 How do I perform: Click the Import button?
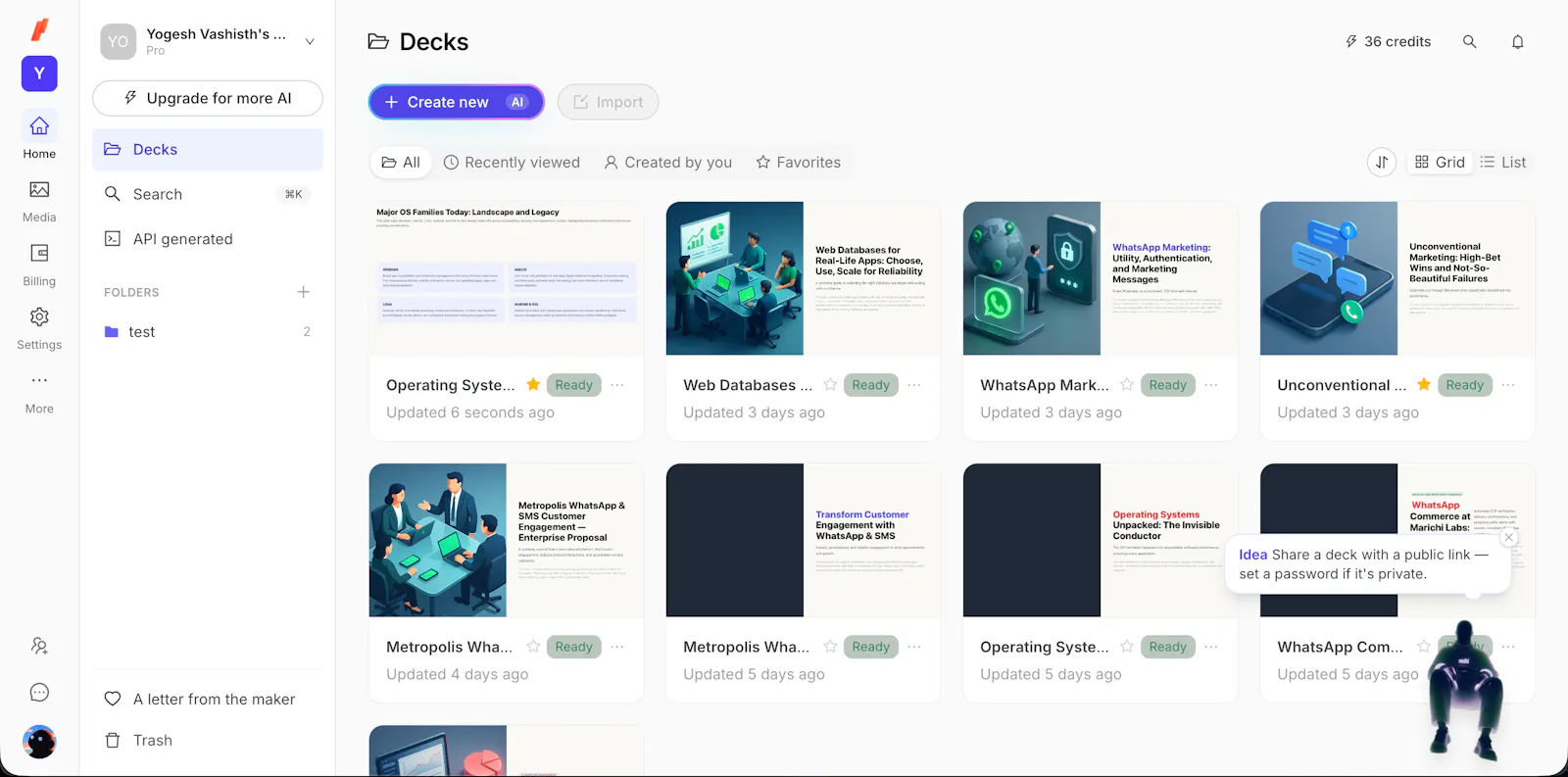click(609, 102)
